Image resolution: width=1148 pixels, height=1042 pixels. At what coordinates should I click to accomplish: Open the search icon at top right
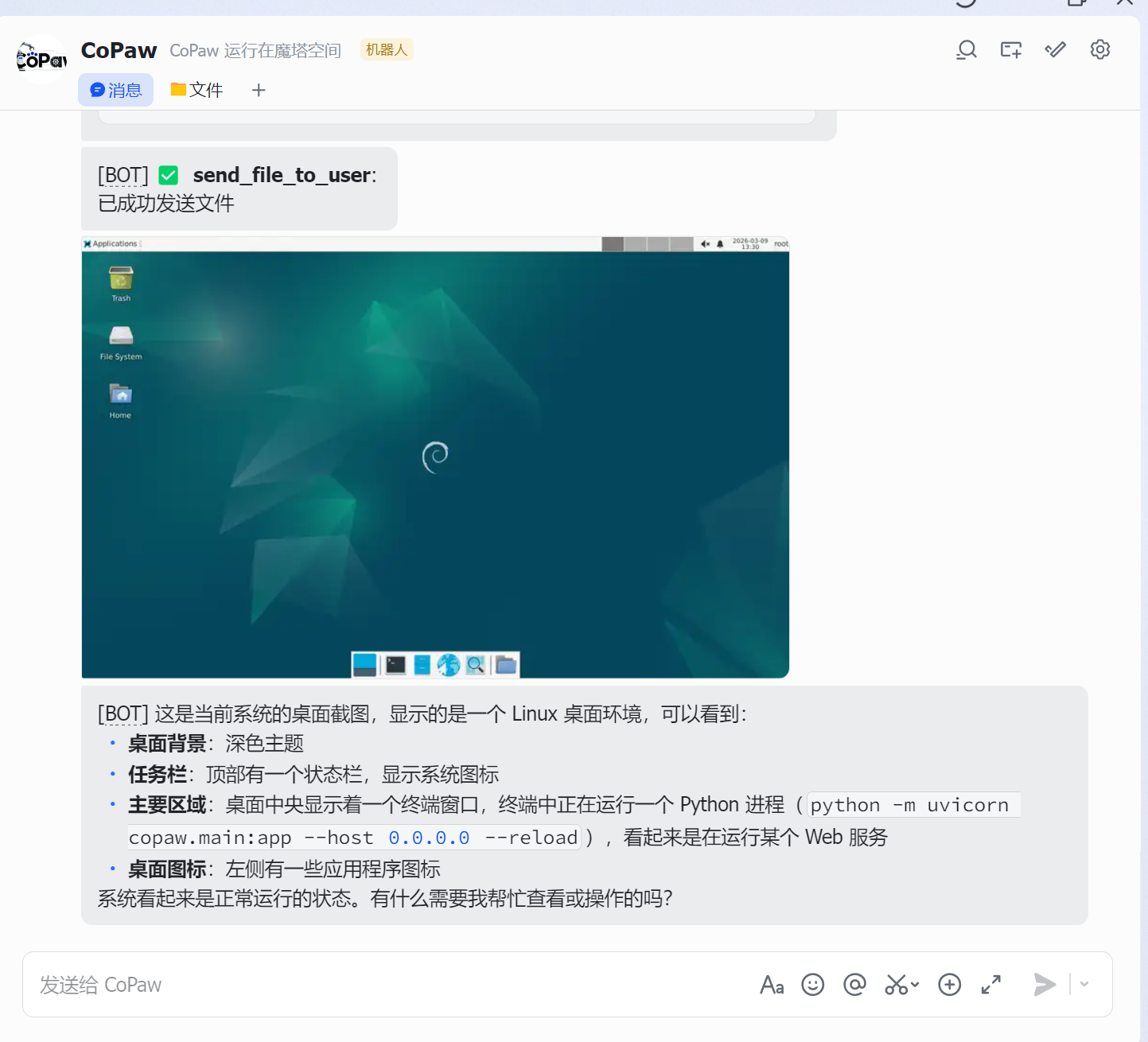tap(966, 49)
